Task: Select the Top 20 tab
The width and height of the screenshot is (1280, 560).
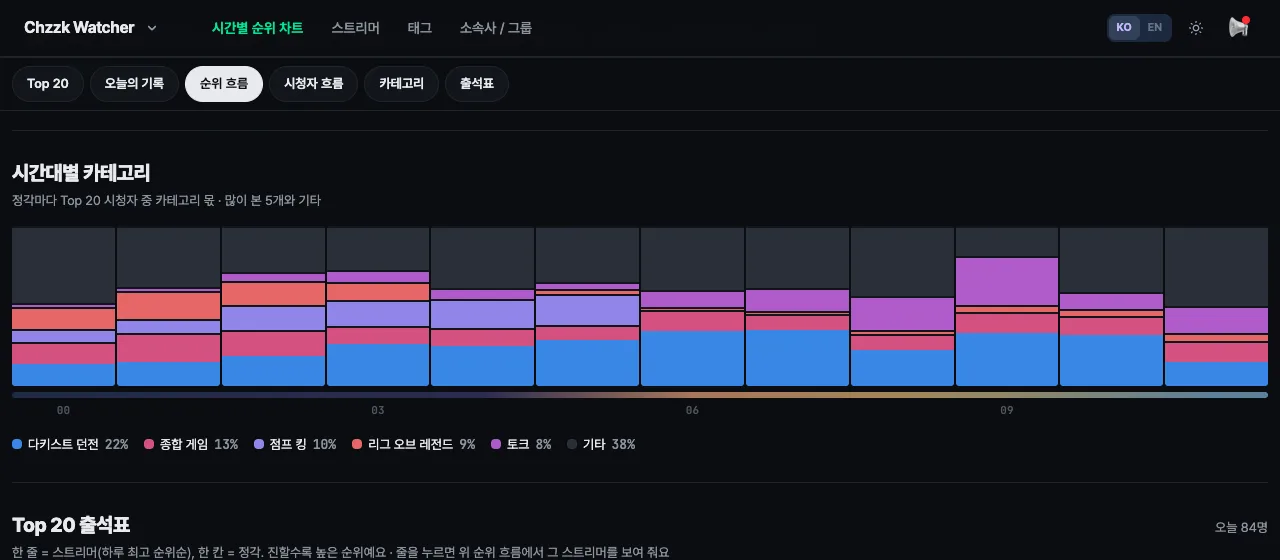Action: [47, 84]
